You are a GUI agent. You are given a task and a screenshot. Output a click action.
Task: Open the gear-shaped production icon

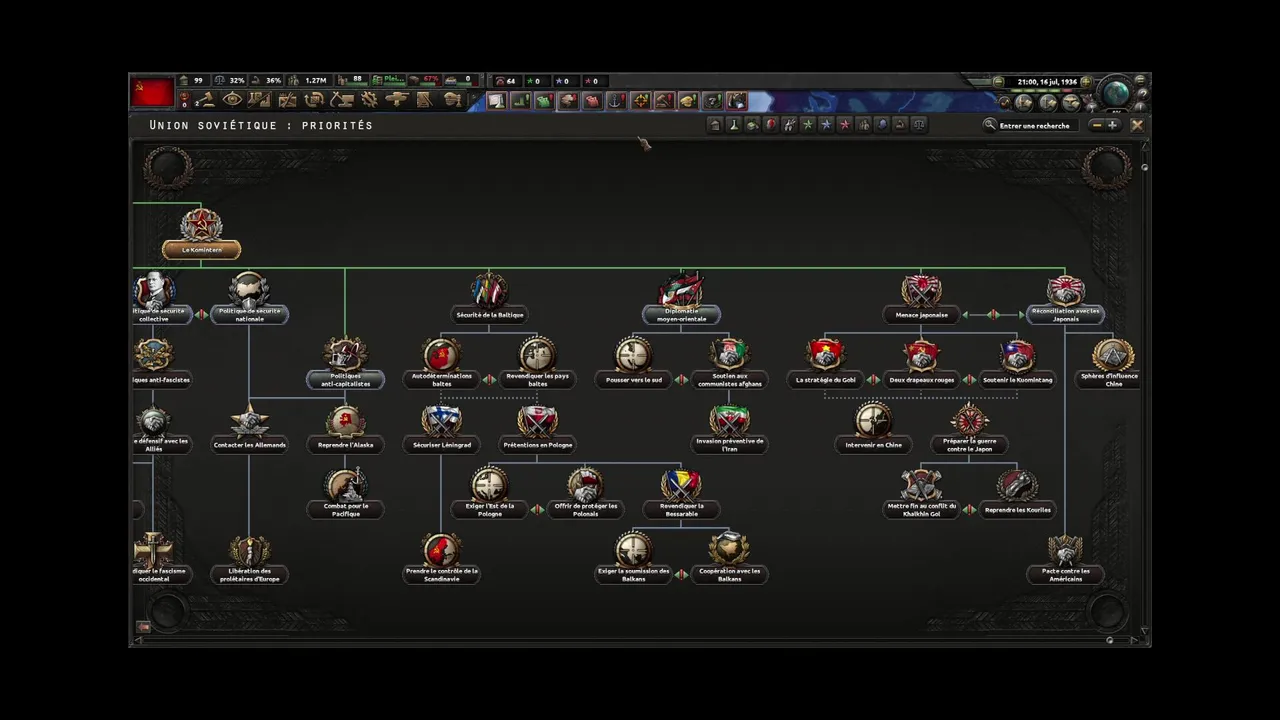pyautogui.click(x=369, y=99)
